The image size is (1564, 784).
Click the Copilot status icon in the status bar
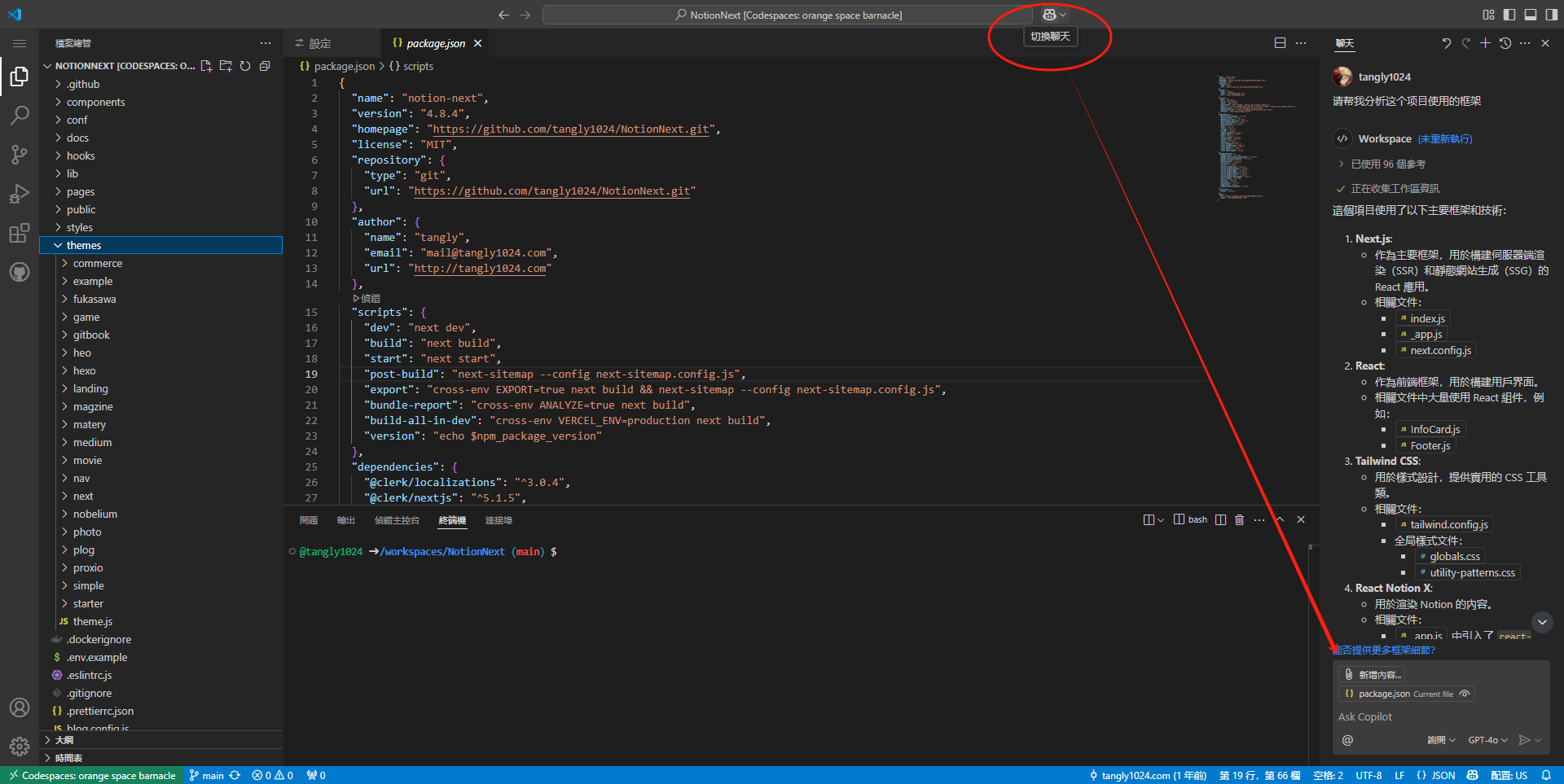coord(1472,775)
